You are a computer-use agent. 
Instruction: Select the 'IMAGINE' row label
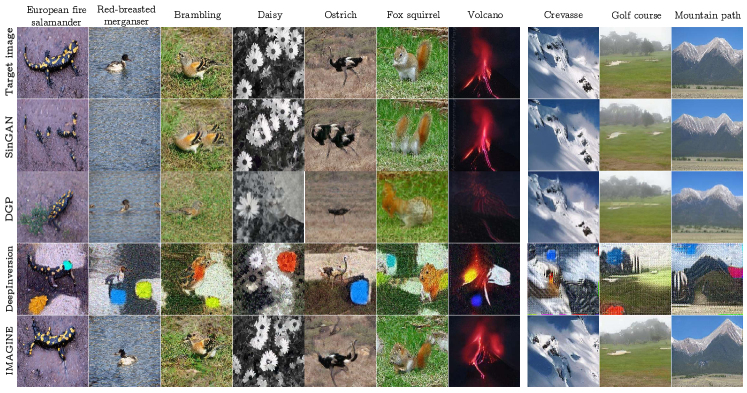tap(10, 352)
